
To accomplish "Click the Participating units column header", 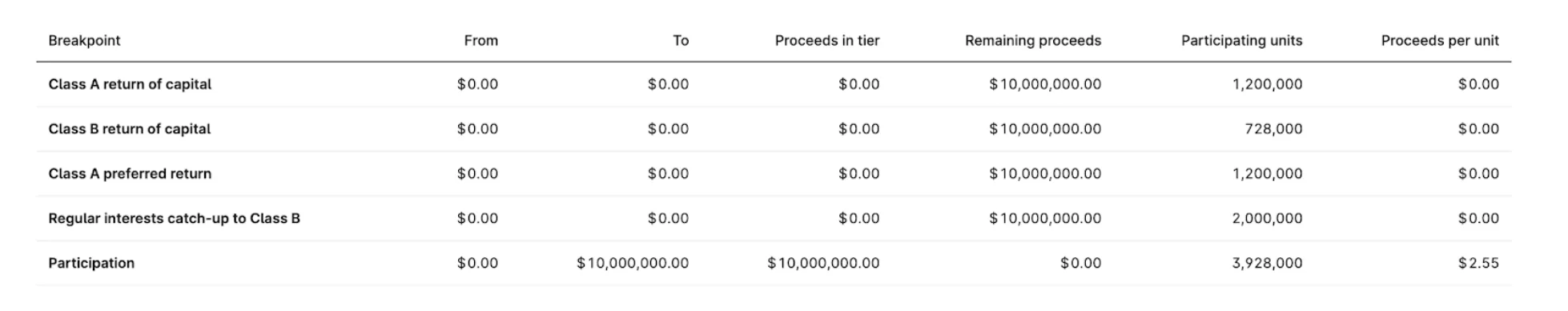I will coord(1241,41).
